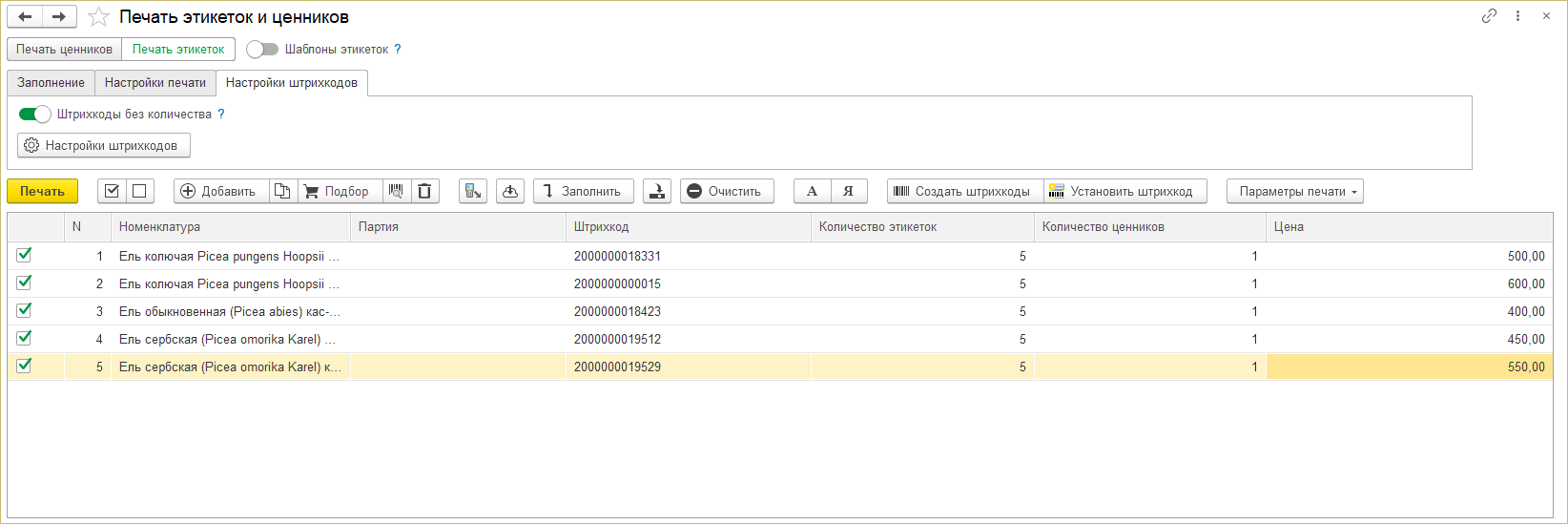Switch to Печать ценников mode
Image resolution: width=1568 pixels, height=524 pixels.
(x=64, y=49)
